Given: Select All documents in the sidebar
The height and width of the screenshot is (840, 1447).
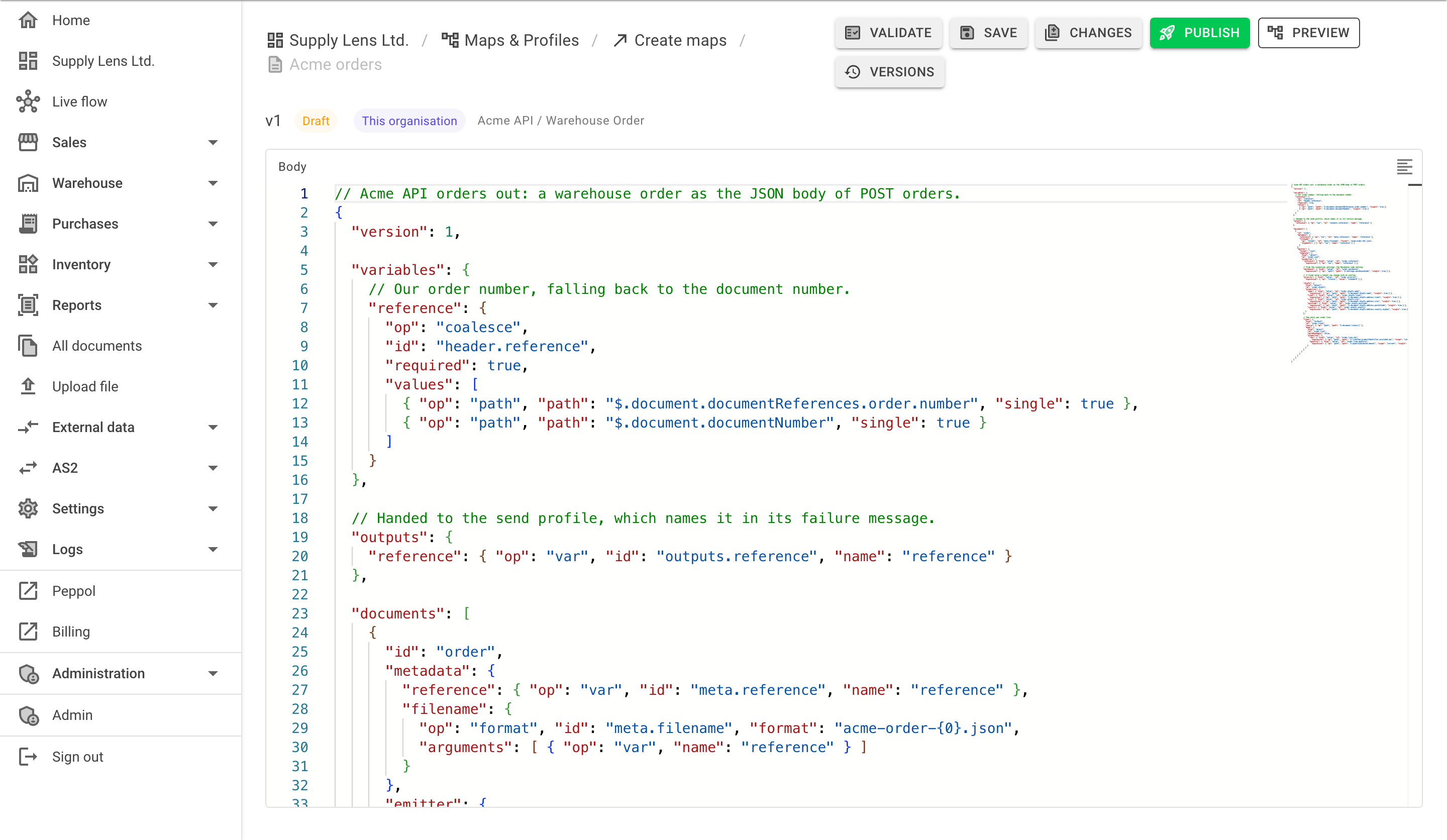Looking at the screenshot, I should tap(121, 346).
